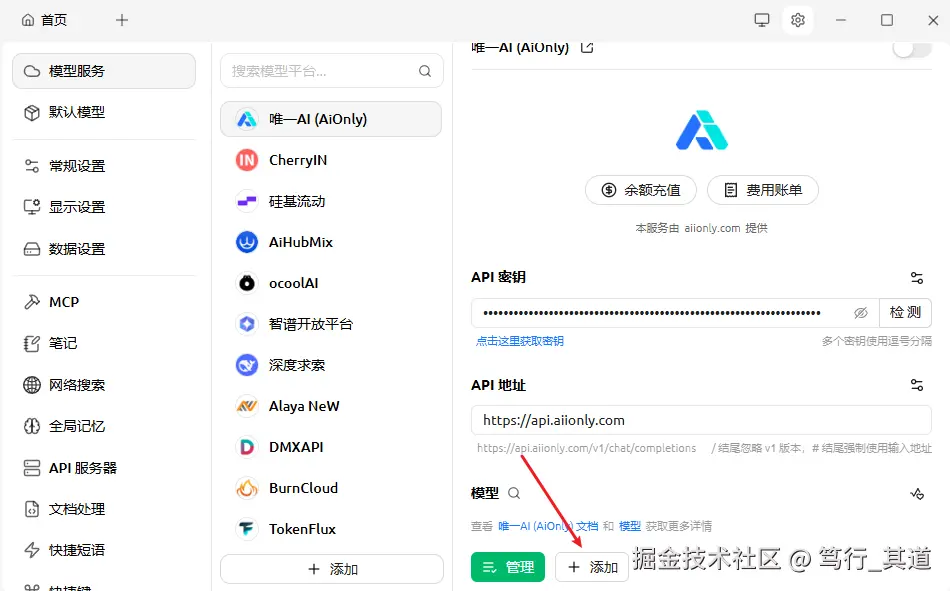Click 添加 button next to 管理
This screenshot has width=950, height=591.
592,567
